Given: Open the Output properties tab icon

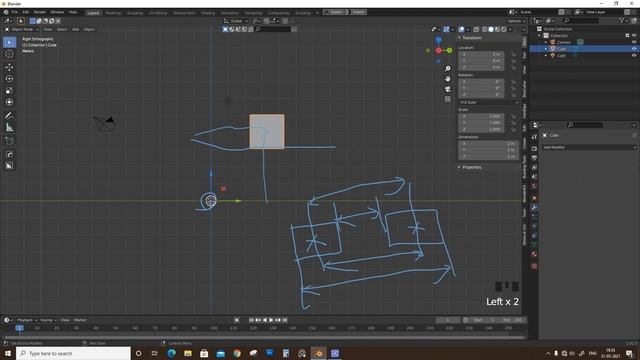Looking at the screenshot, I should (x=534, y=158).
